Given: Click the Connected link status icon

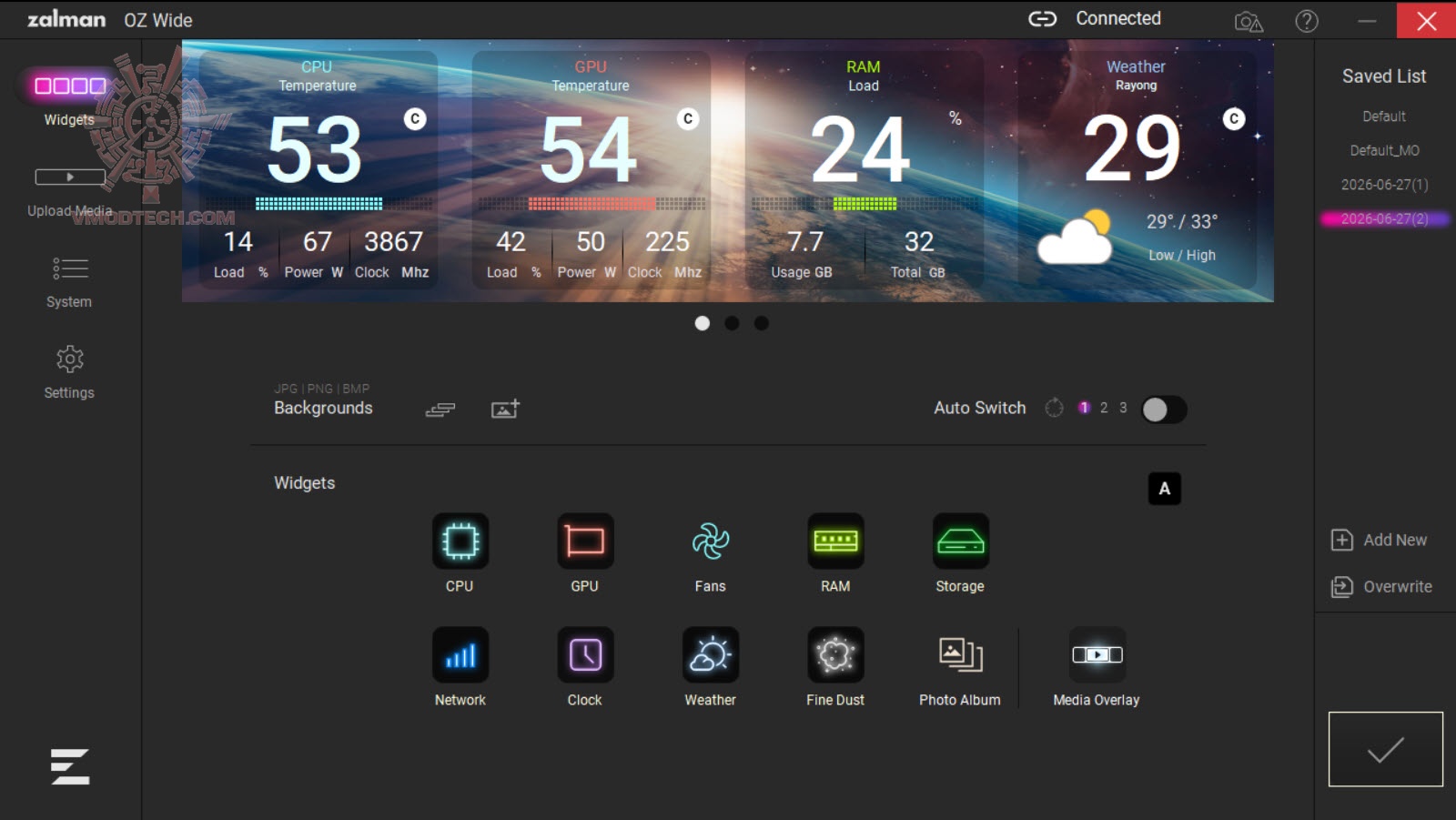Looking at the screenshot, I should coord(1043,19).
